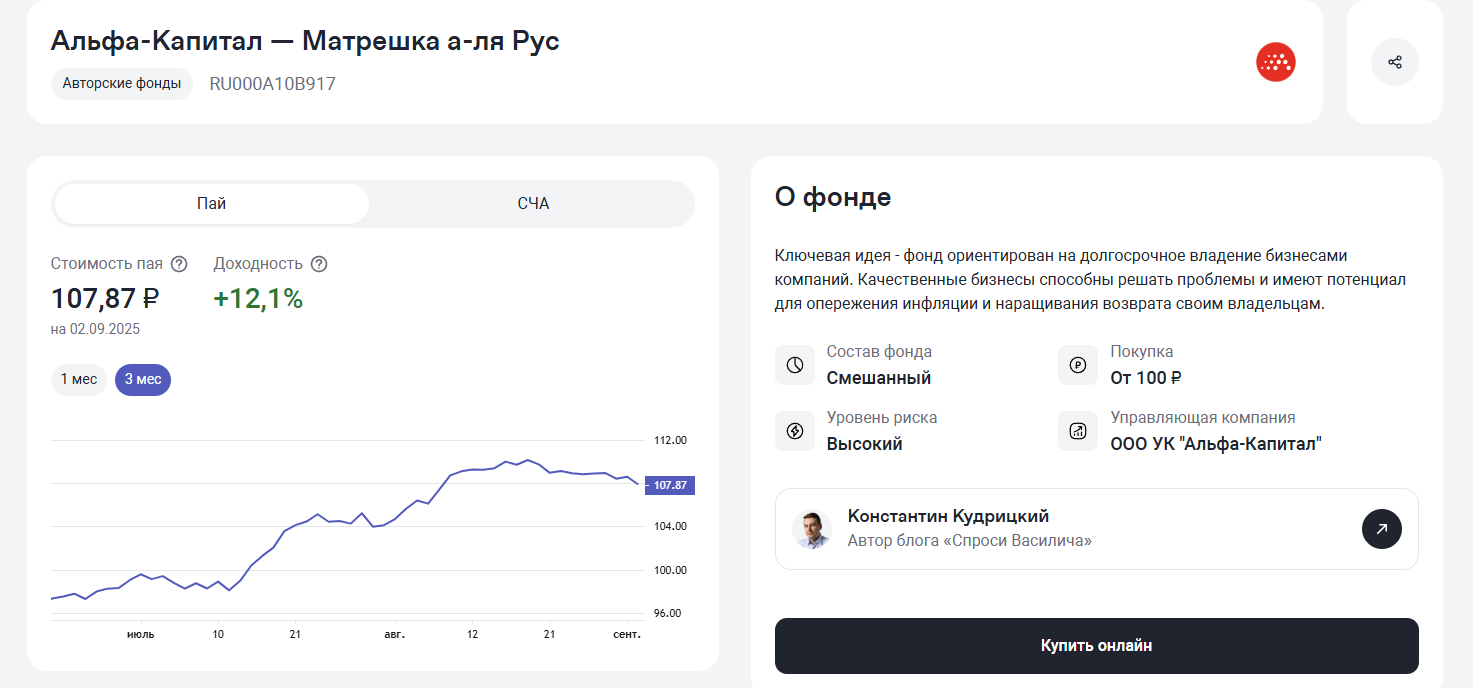Click the Состав фонда pie icon
Viewport: 1473px width, 688px height.
coord(795,365)
